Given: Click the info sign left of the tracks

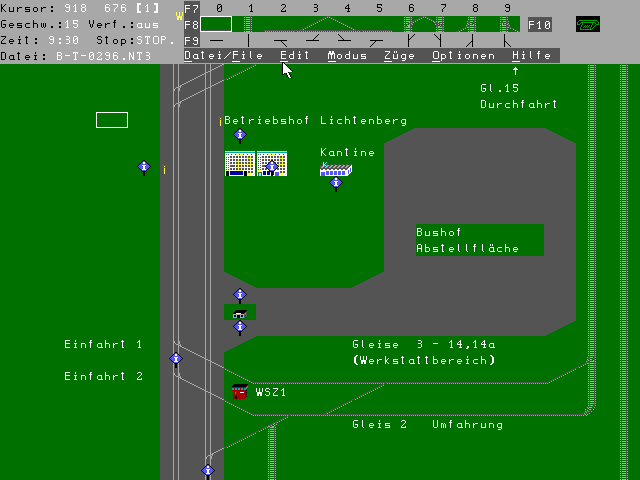Looking at the screenshot, I should point(144,168).
